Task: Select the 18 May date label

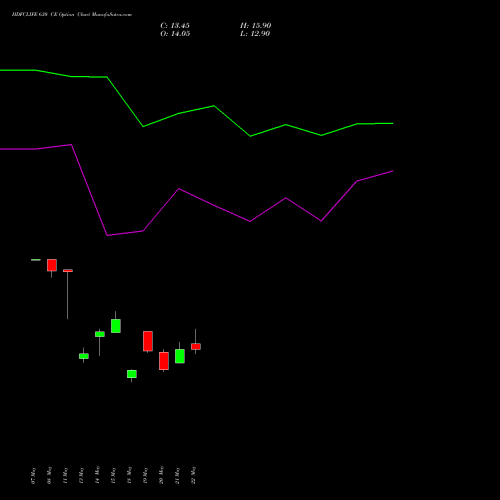Action: [129, 476]
